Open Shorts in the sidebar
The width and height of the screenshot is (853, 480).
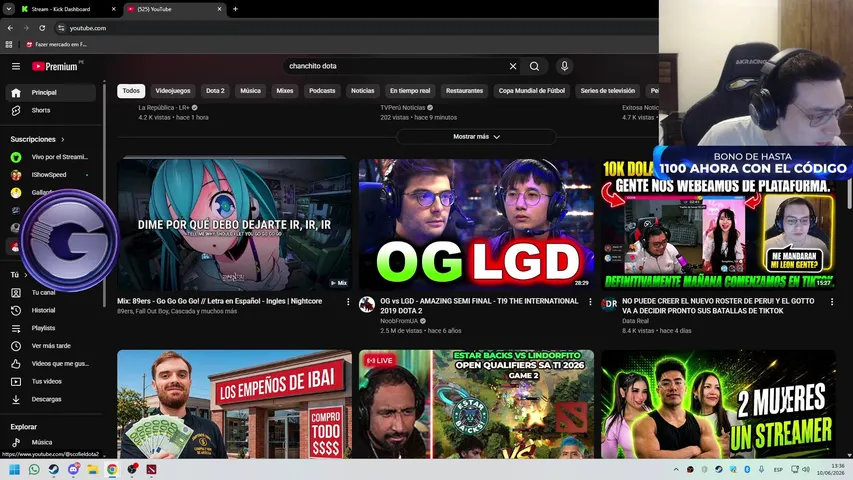(51, 110)
